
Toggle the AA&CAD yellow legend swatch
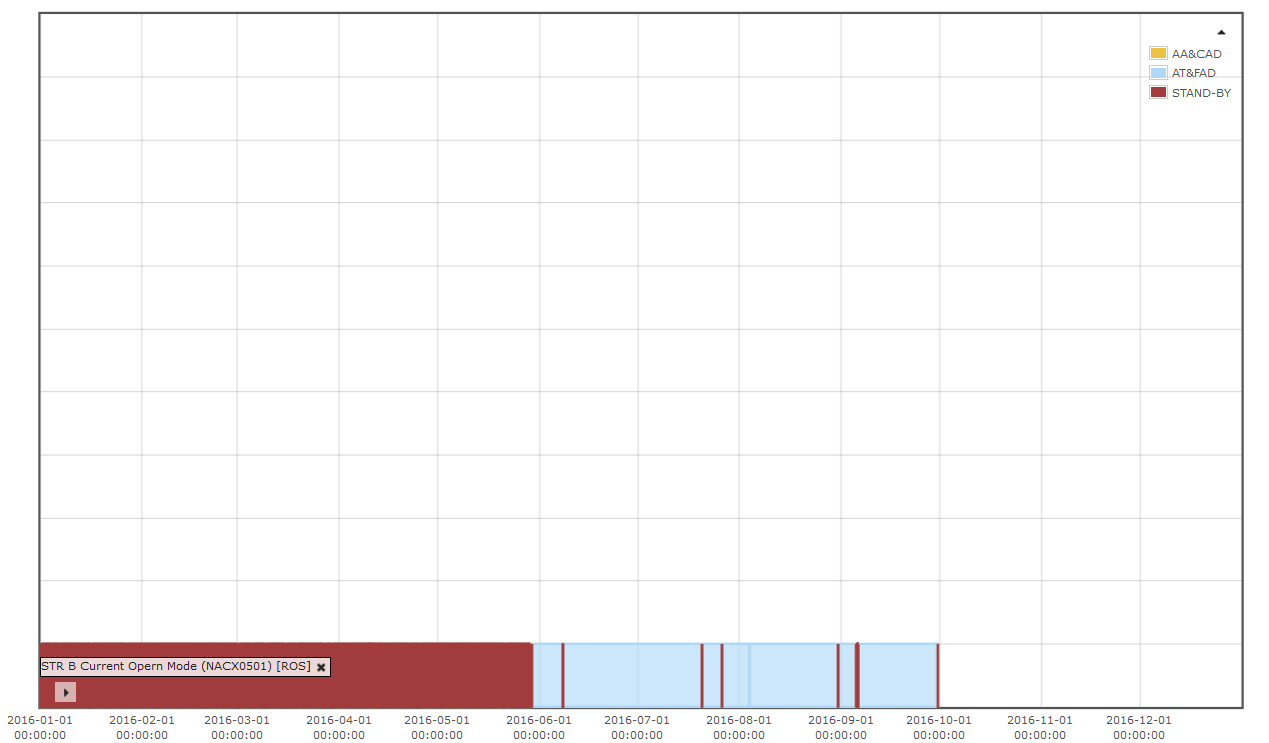tap(1158, 54)
